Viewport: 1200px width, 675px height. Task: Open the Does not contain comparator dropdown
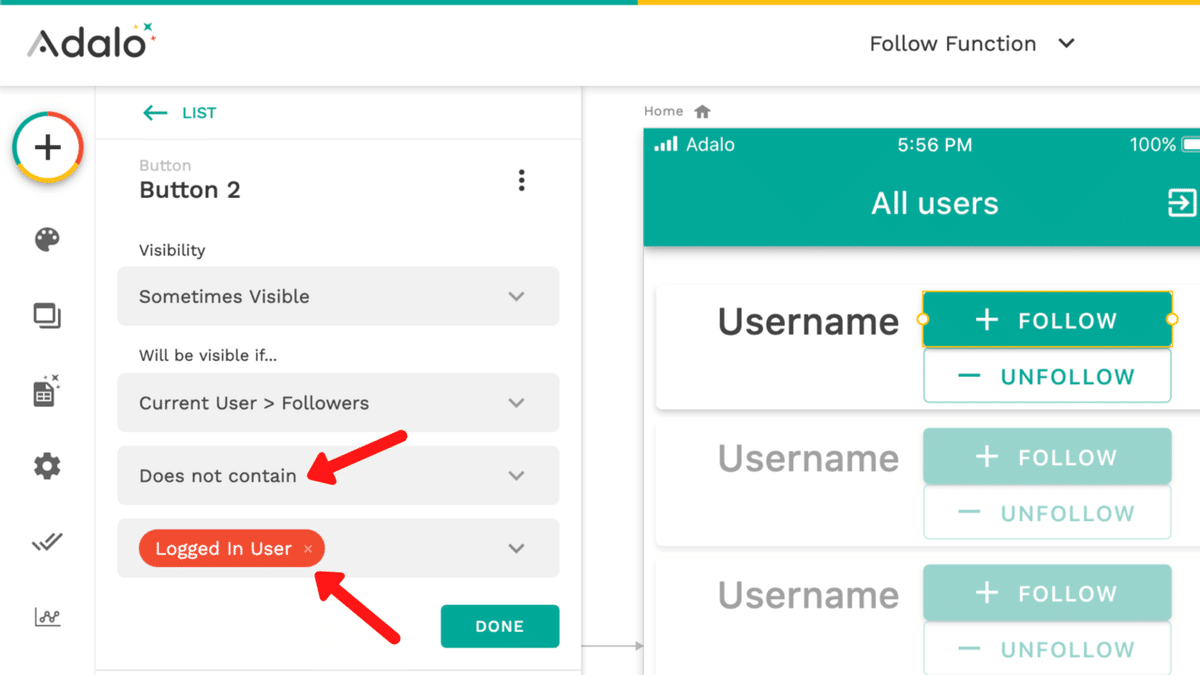[338, 475]
